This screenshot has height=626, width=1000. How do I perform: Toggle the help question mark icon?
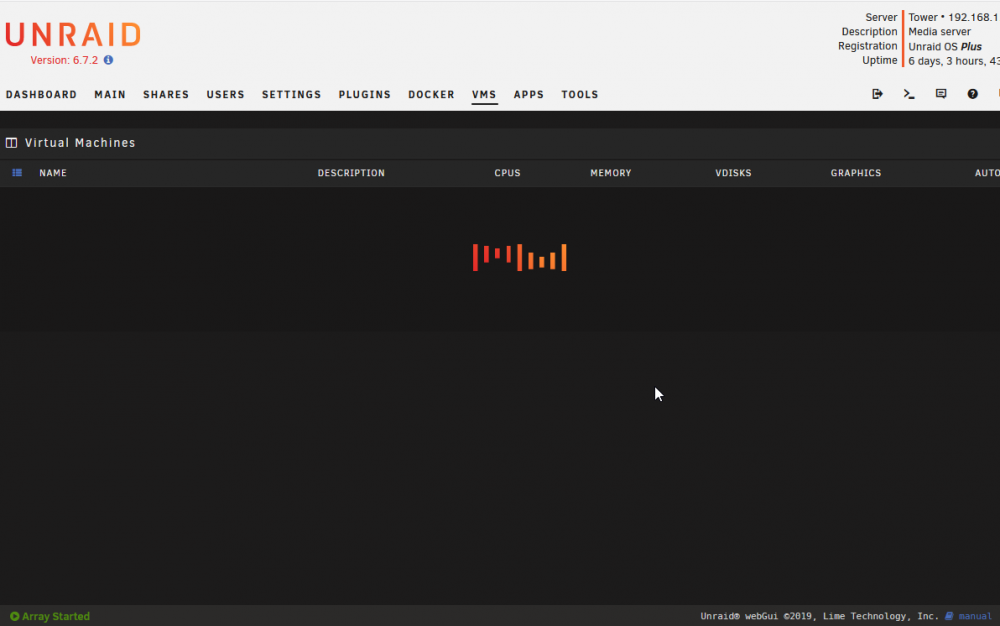tap(973, 94)
